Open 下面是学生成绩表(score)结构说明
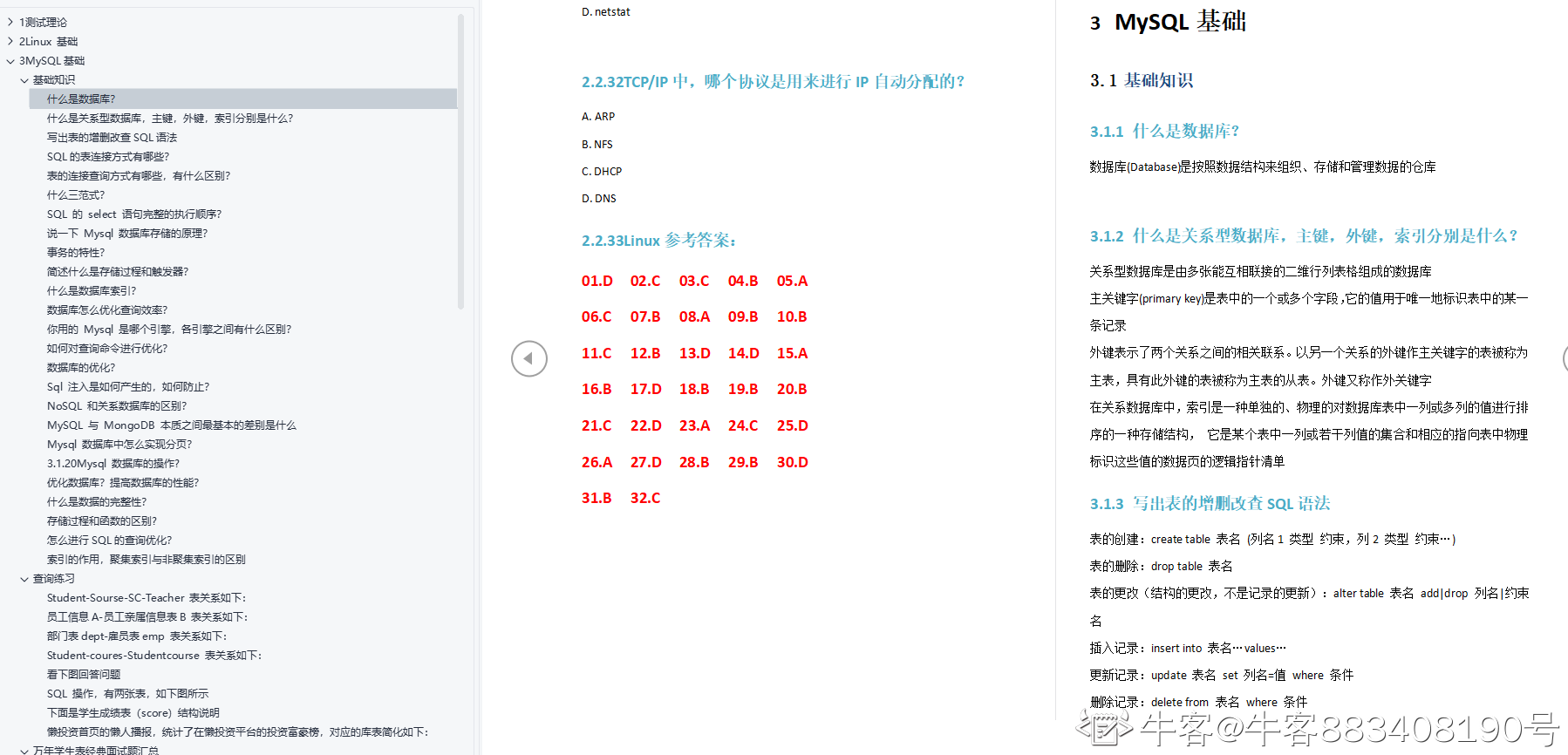The width and height of the screenshot is (1568, 755). point(133,713)
